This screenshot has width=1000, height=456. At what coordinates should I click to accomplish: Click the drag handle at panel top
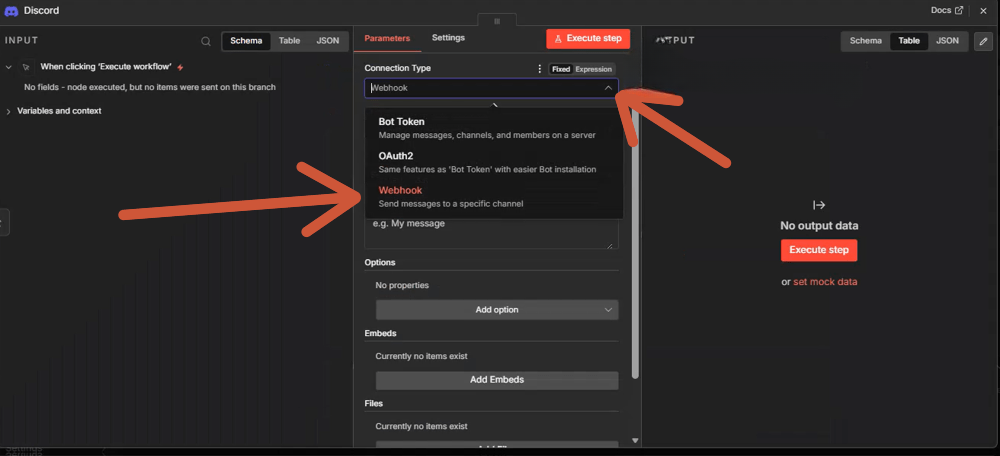tap(497, 20)
